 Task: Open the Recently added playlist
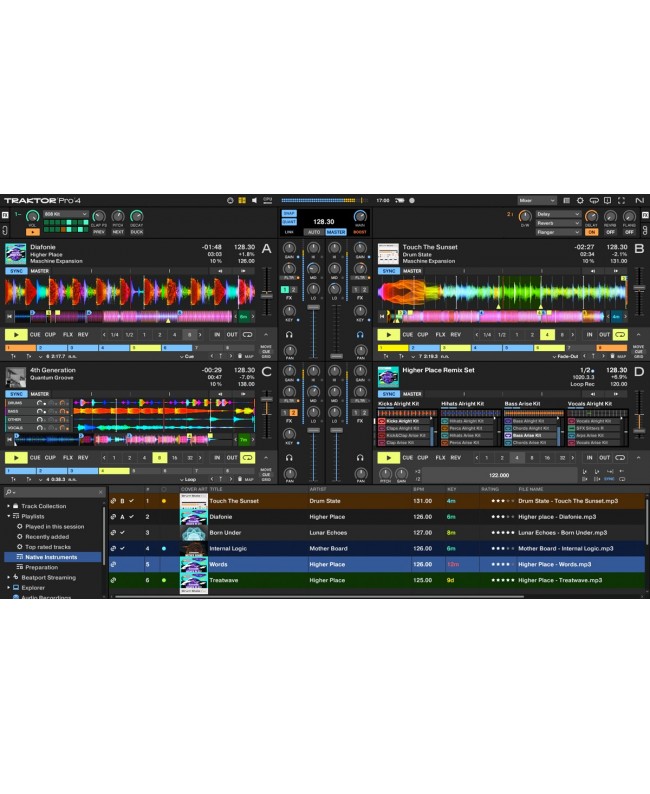[x=47, y=537]
